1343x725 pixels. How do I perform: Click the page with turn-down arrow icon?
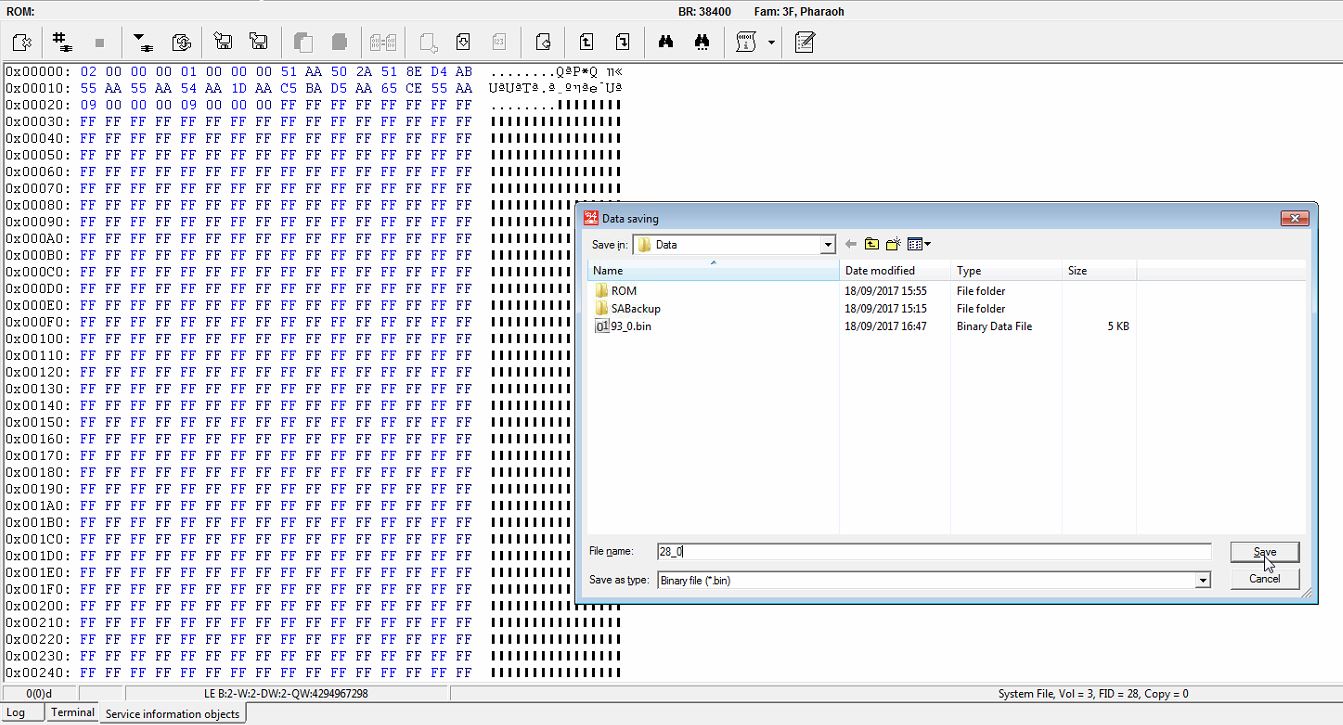(622, 42)
